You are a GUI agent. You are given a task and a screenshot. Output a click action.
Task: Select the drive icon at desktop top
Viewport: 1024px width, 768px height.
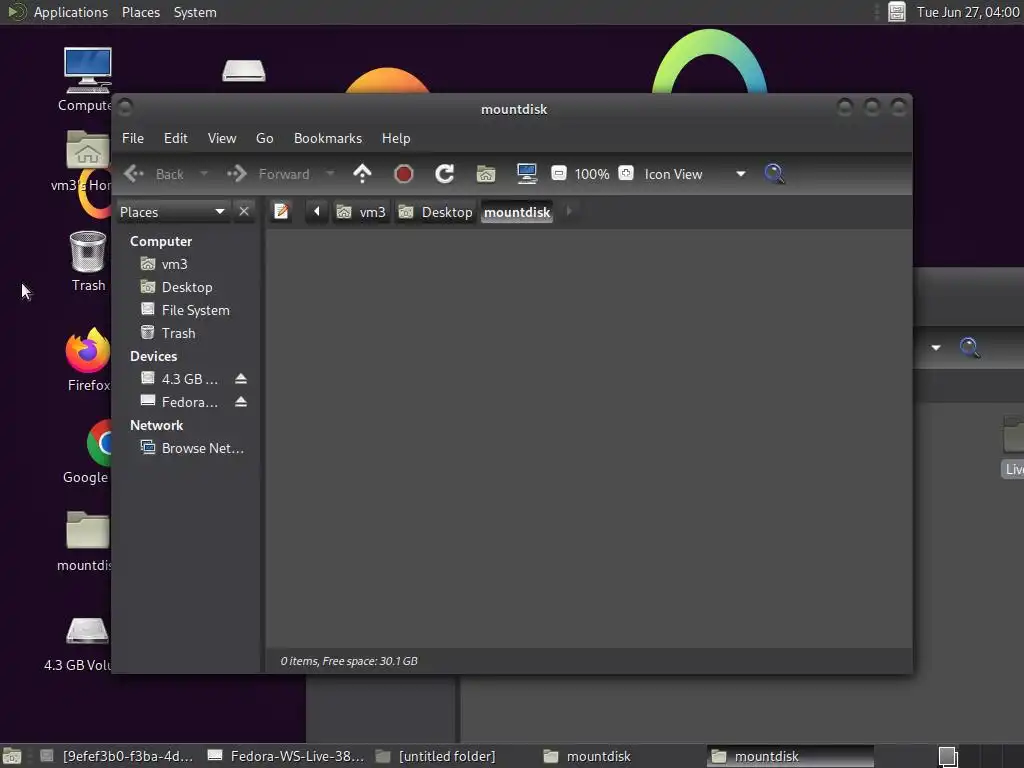[x=244, y=71]
